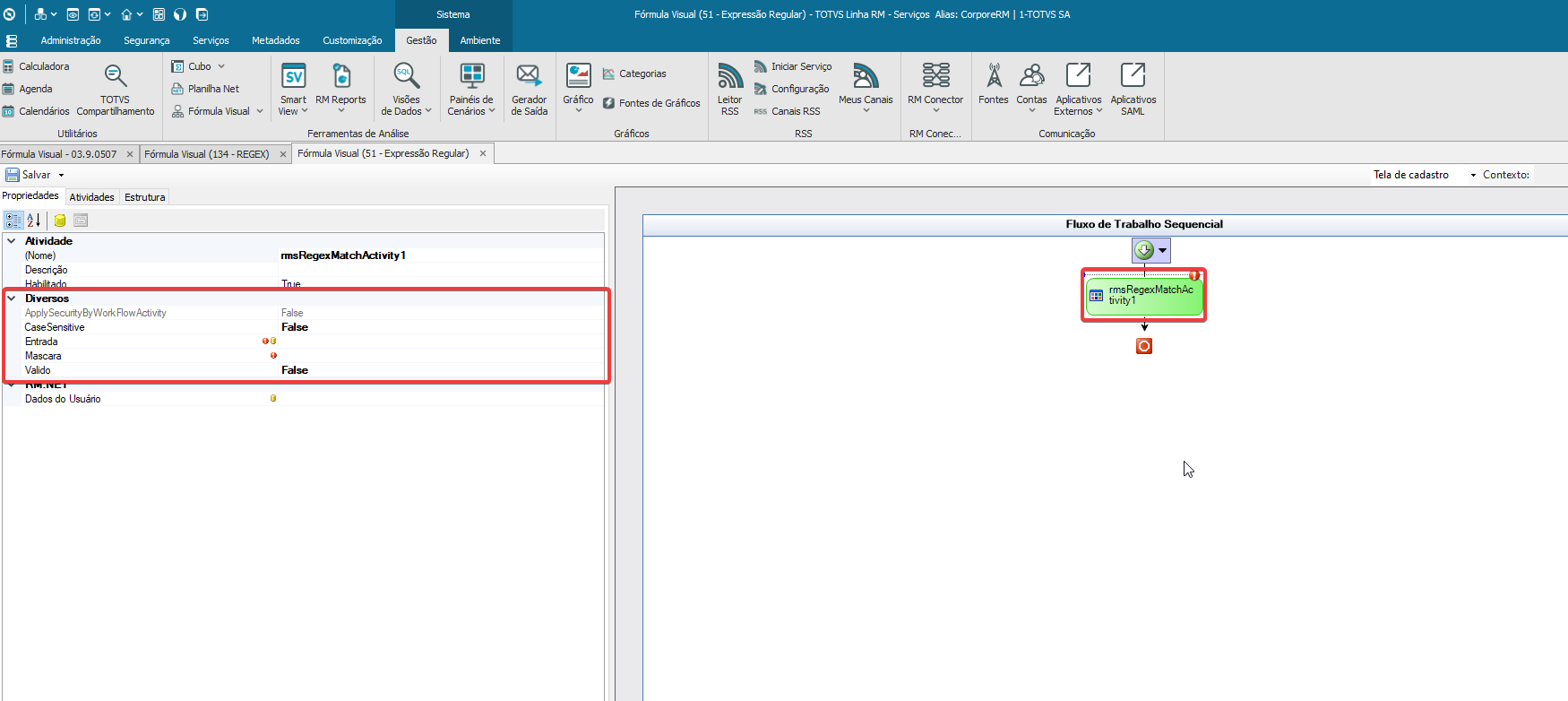Viewport: 1568px width, 701px height.
Task: Open the Salvar dropdown arrow
Action: click(x=62, y=175)
